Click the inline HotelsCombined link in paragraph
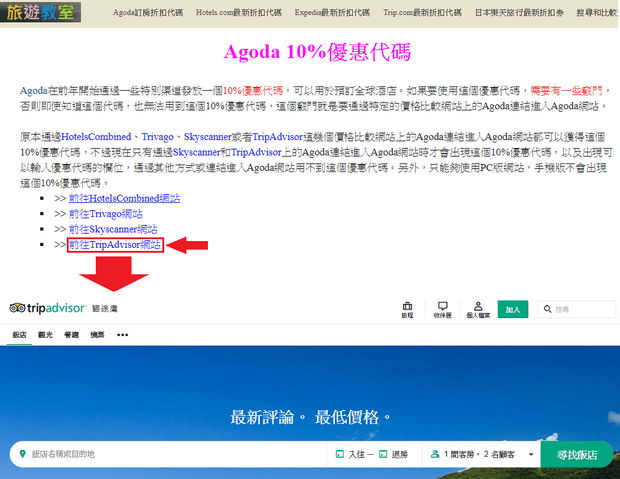 click(x=96, y=137)
